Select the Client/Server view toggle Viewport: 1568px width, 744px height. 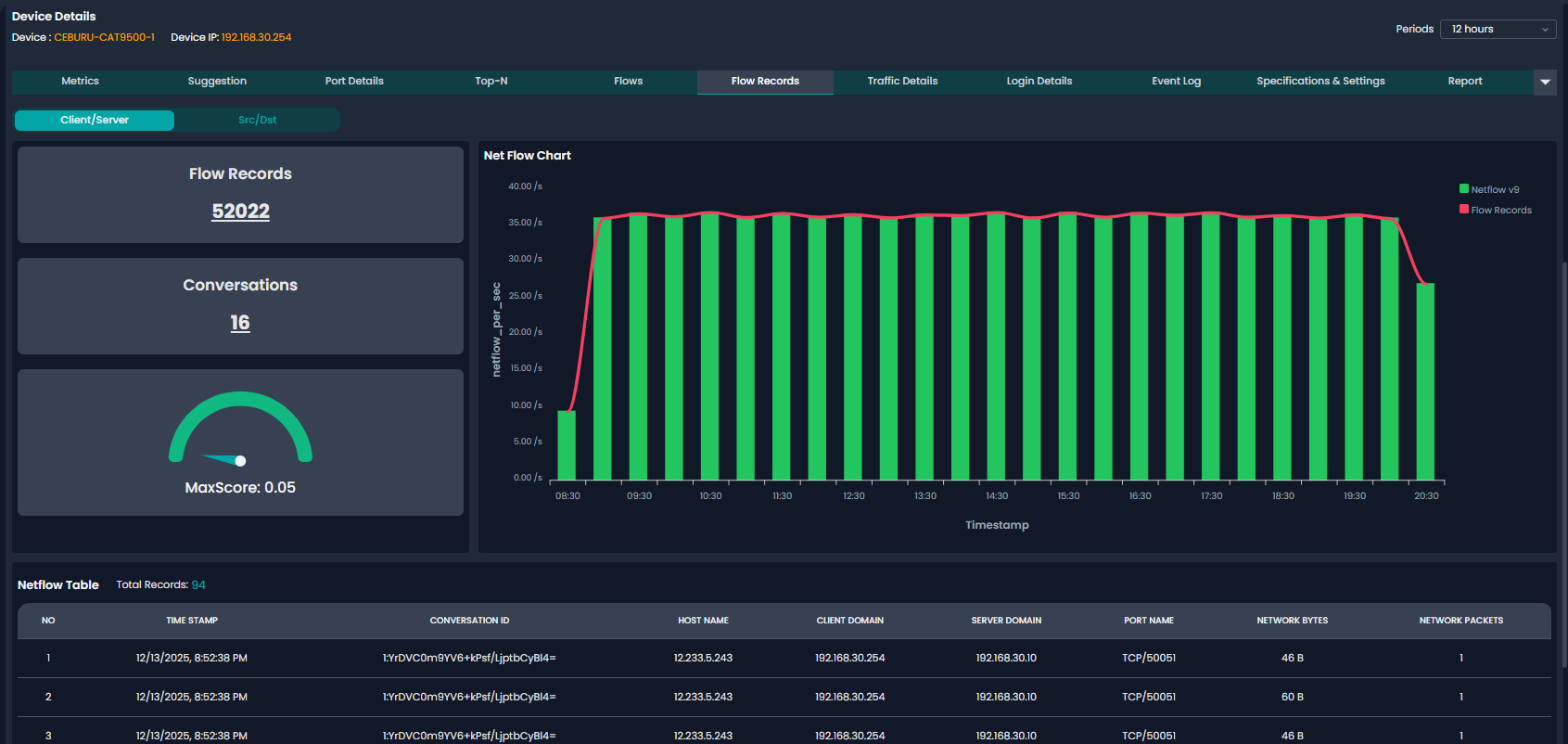coord(95,120)
